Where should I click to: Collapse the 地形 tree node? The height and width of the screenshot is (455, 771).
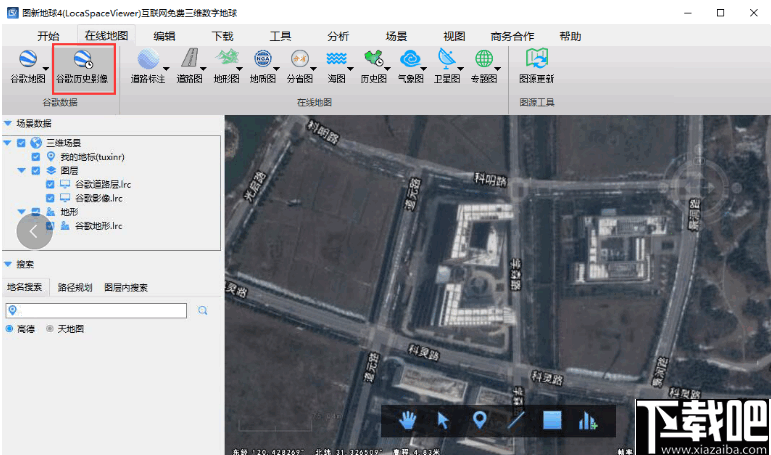[22, 212]
